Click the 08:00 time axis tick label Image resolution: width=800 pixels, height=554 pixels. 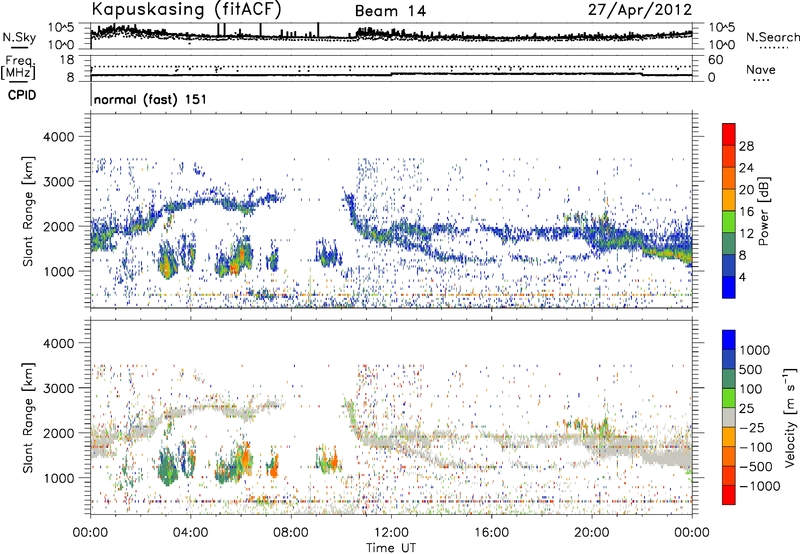291,533
